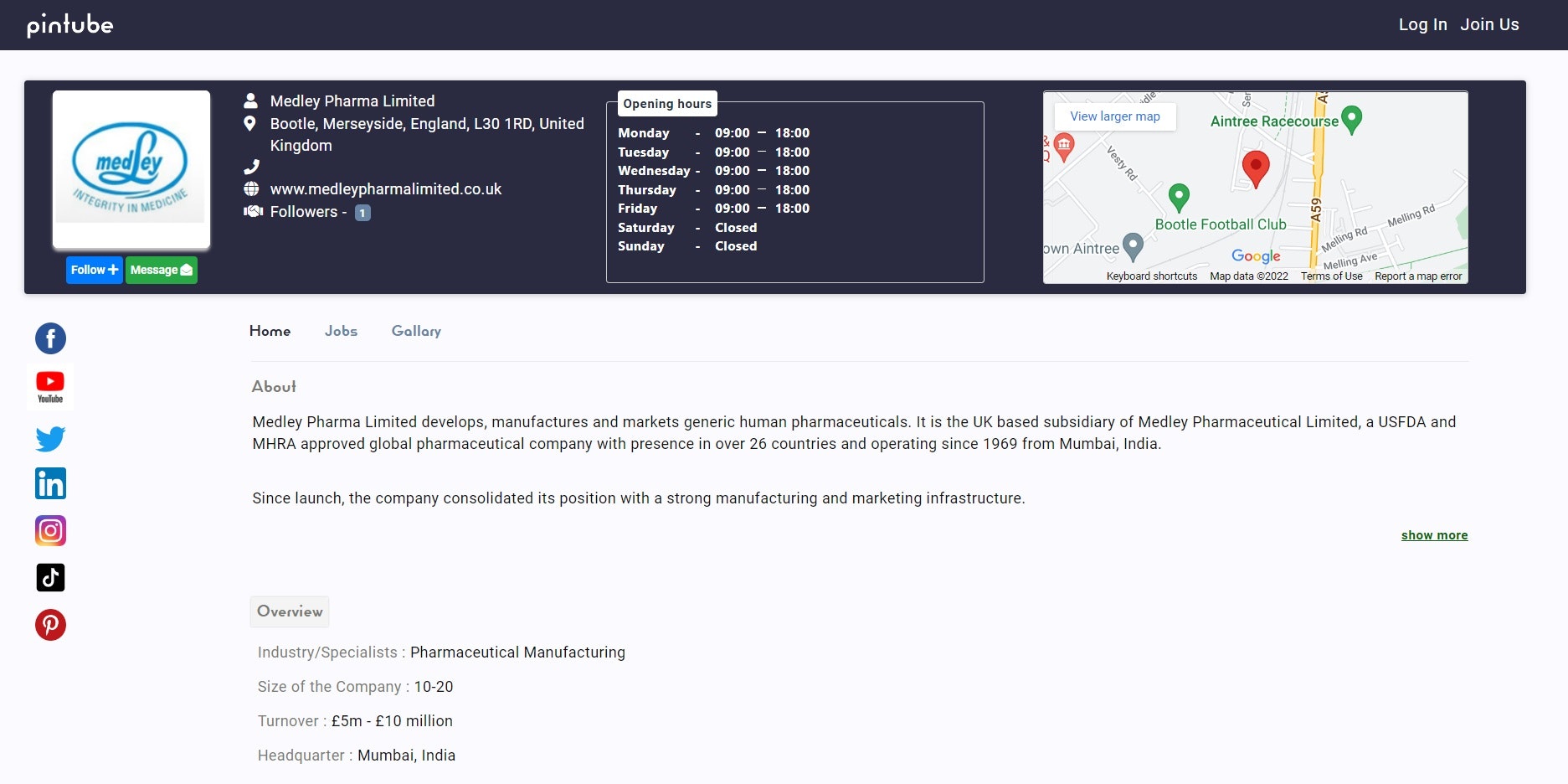Click the green Message button
Image resolution: width=1568 pixels, height=784 pixels.
(162, 270)
